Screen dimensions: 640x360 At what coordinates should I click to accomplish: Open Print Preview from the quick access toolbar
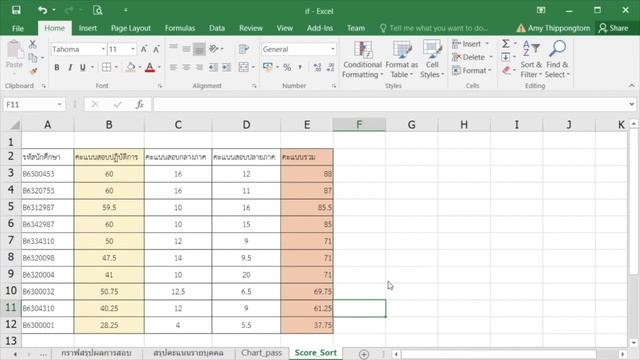click(98, 10)
